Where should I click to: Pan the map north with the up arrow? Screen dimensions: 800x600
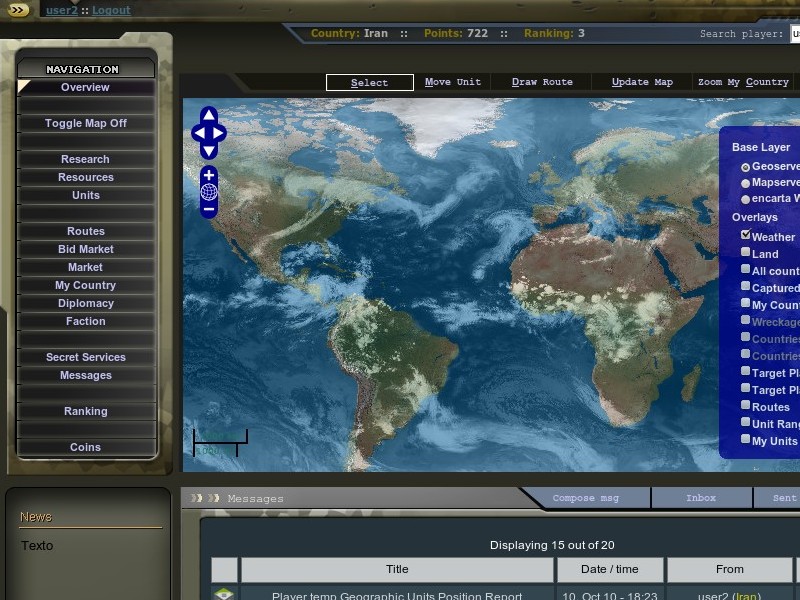[x=208, y=115]
